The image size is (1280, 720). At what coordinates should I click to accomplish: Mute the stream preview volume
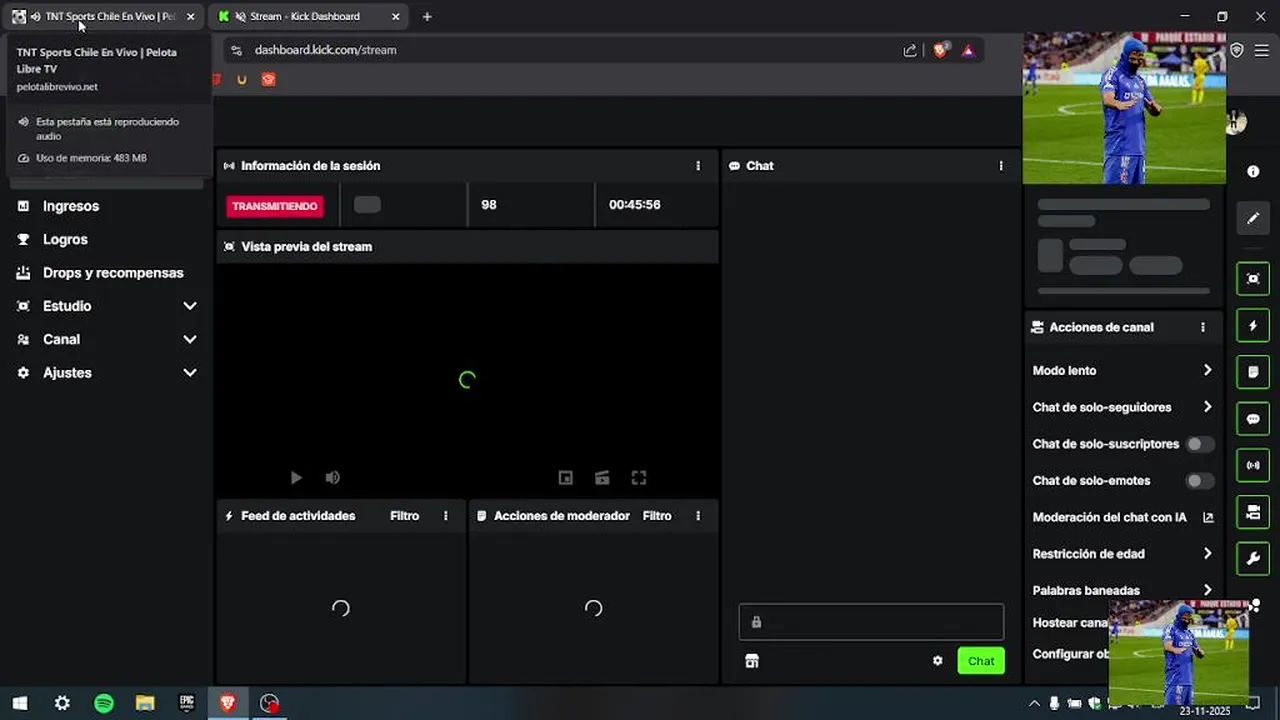[x=333, y=478]
